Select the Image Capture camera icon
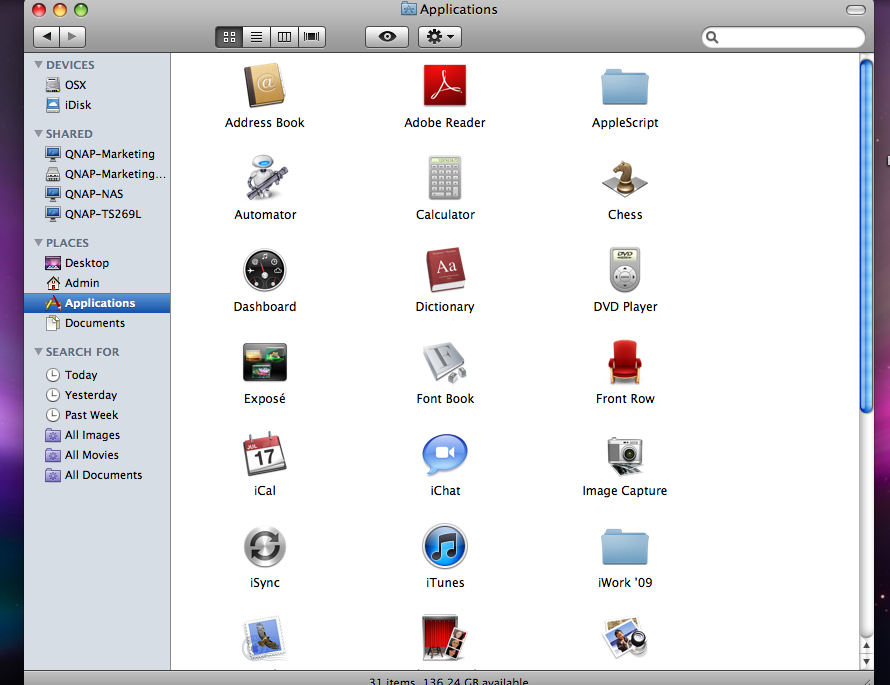 pos(624,455)
